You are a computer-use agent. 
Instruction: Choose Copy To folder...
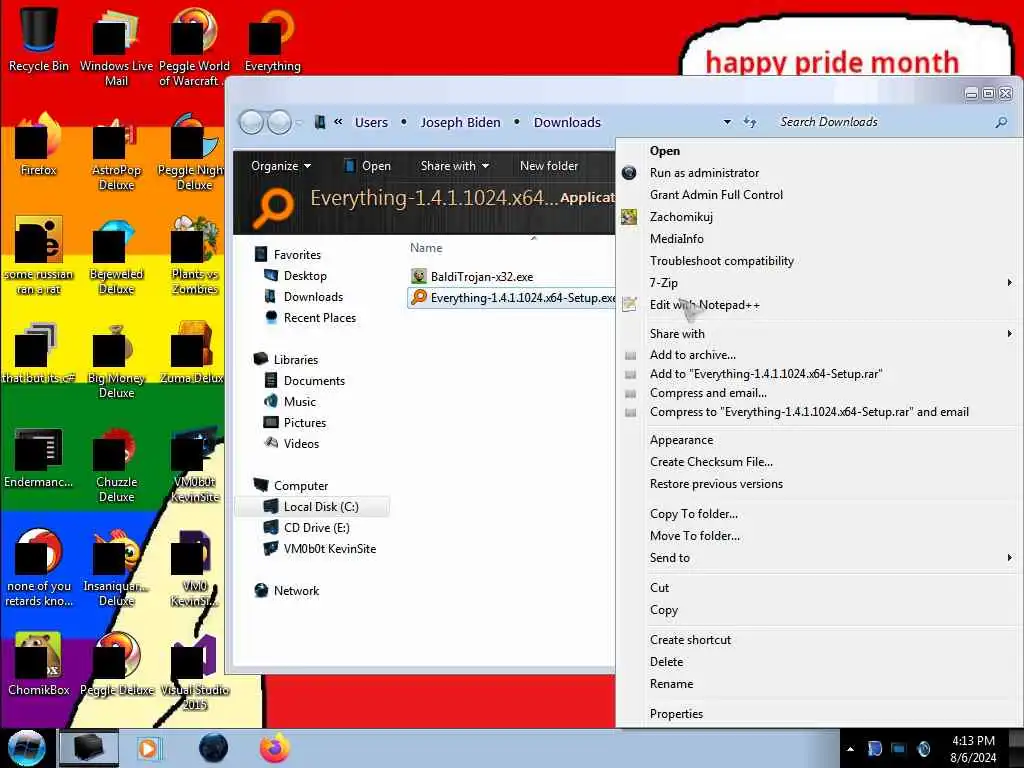pos(694,514)
